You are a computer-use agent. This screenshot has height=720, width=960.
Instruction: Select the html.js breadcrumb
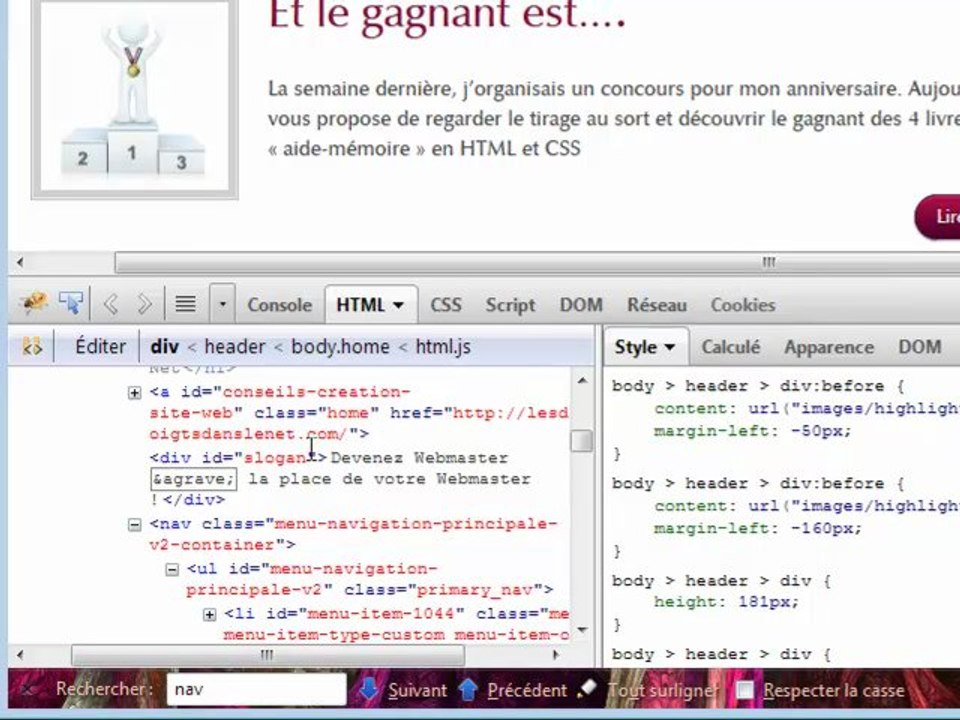(443, 347)
